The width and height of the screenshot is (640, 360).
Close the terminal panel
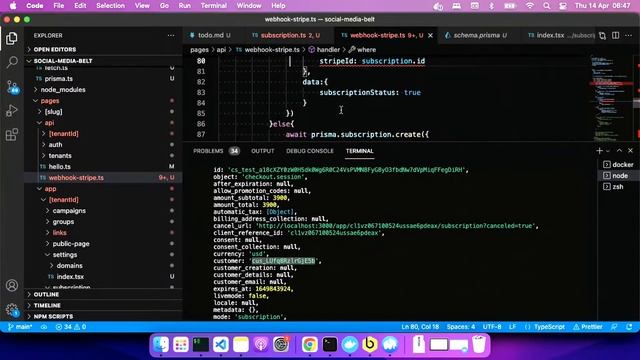tap(630, 151)
